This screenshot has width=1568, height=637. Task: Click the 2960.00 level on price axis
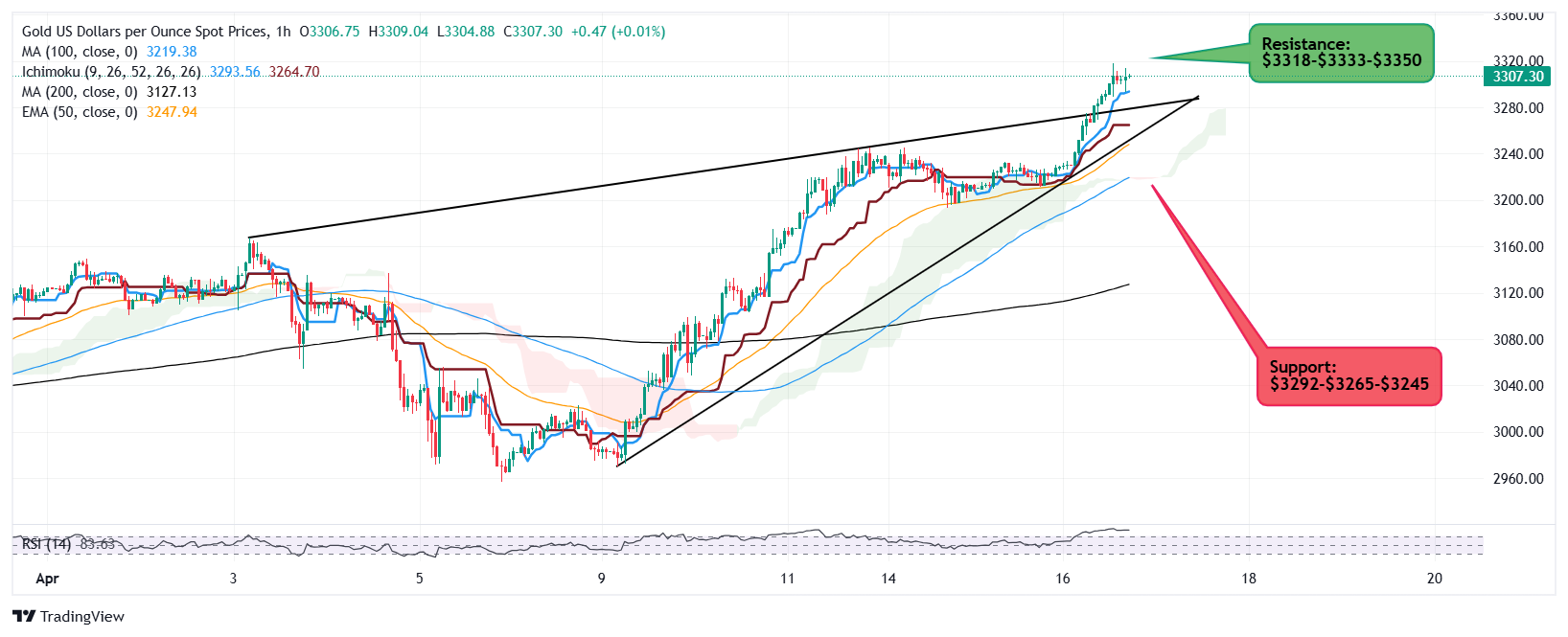pyautogui.click(x=1518, y=479)
